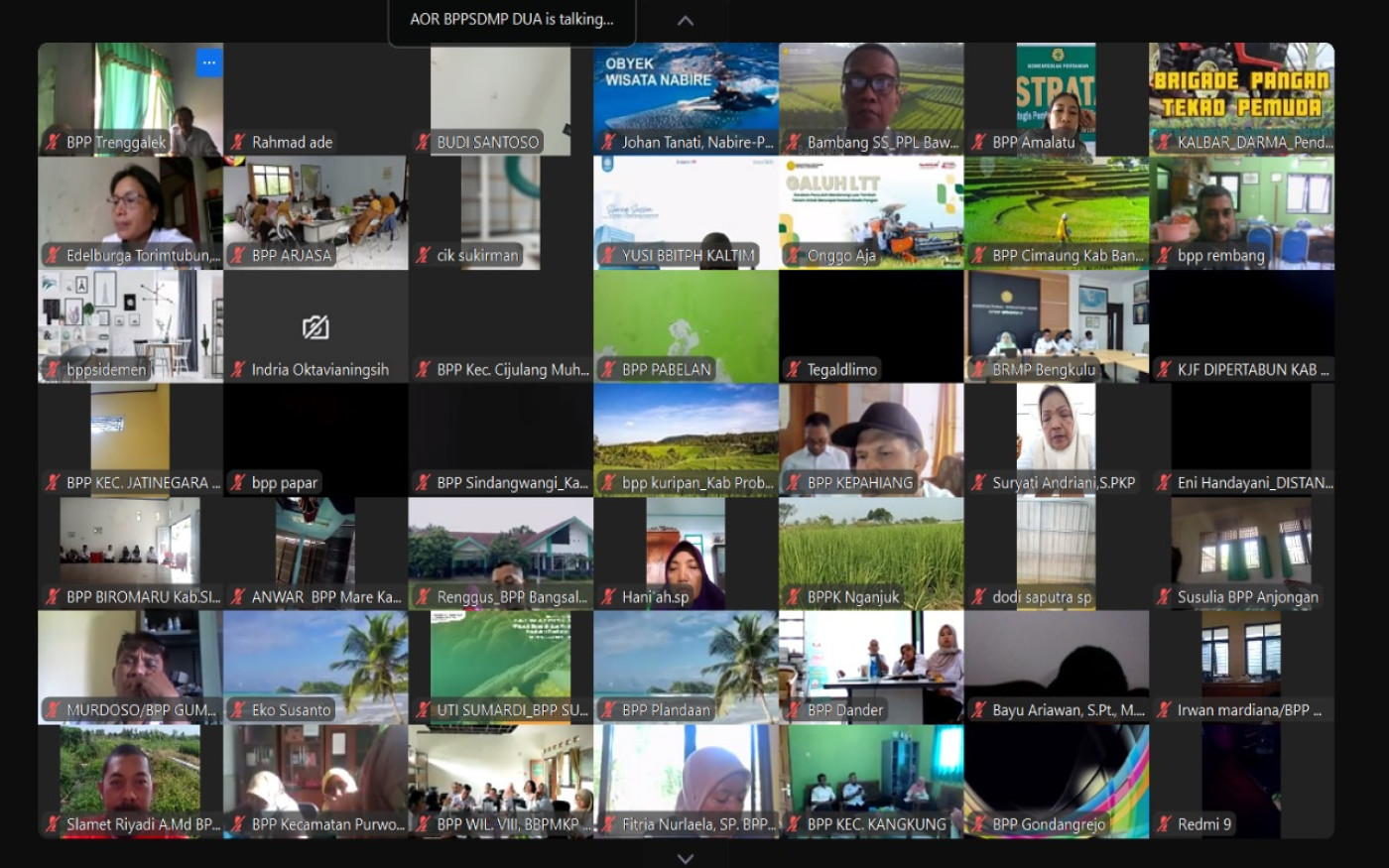Click the muted mic icon beside Rahmad ade
The width and height of the screenshot is (1389, 868).
(238, 143)
